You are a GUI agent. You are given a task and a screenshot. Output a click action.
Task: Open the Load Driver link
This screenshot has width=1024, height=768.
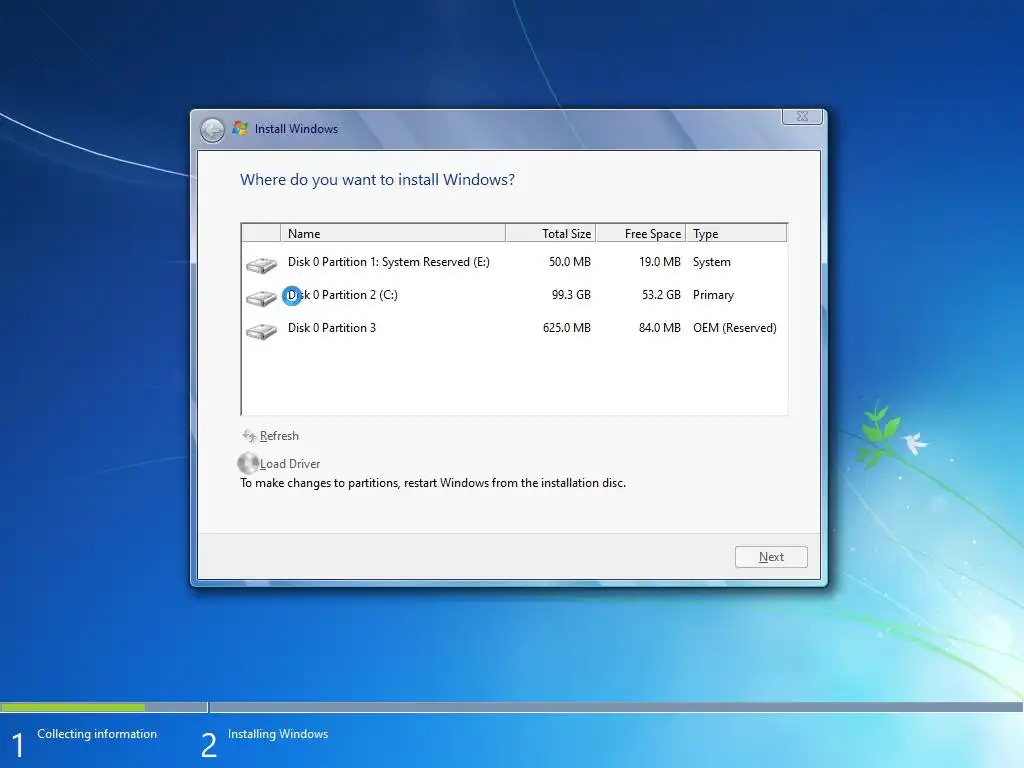[290, 464]
